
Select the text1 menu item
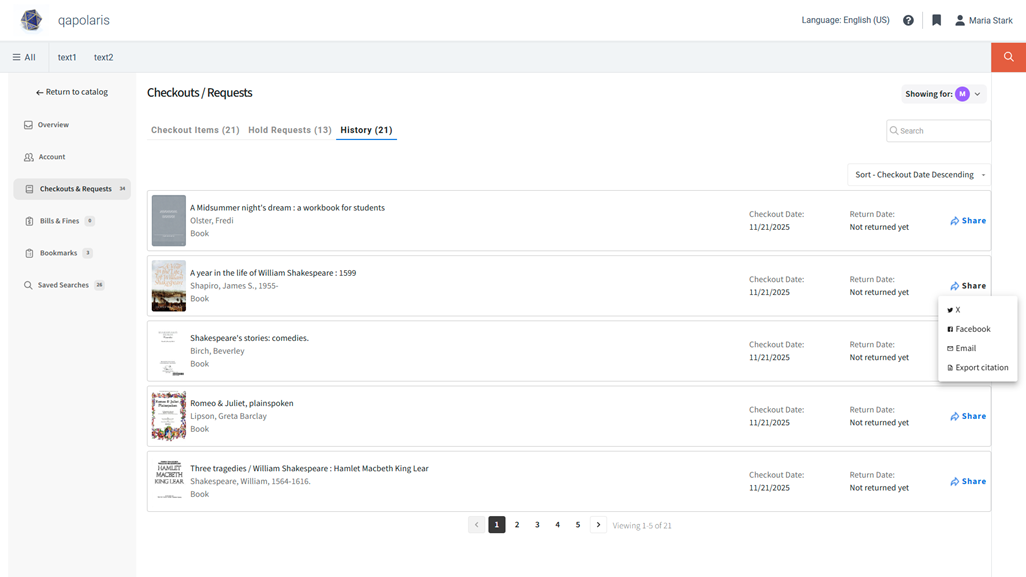coord(67,57)
